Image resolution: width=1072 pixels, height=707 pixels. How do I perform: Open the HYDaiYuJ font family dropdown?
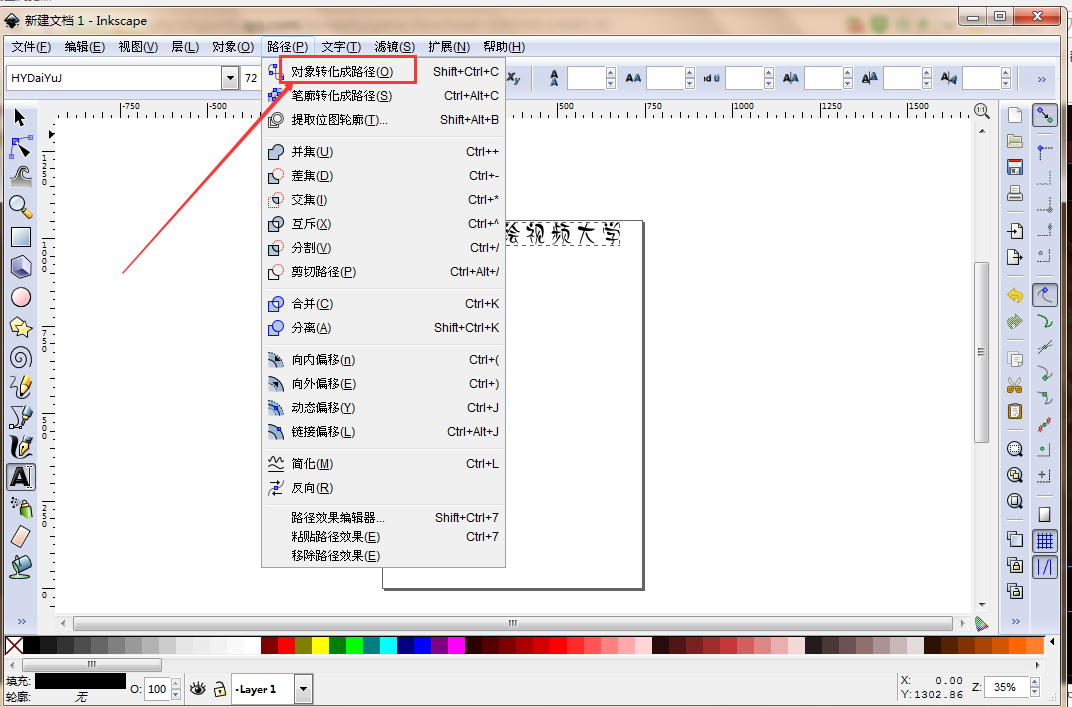point(230,78)
